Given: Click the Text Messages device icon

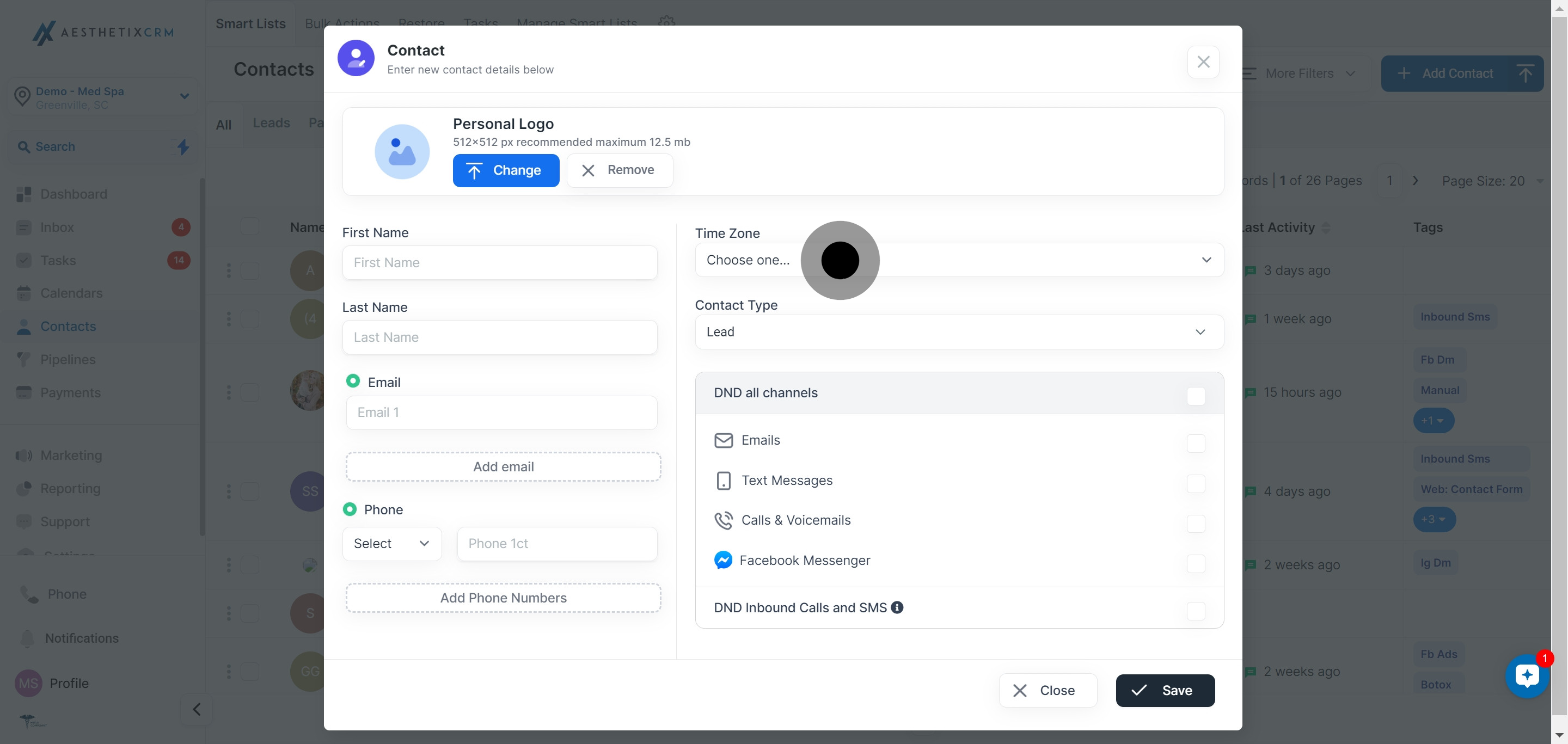Looking at the screenshot, I should coord(722,481).
